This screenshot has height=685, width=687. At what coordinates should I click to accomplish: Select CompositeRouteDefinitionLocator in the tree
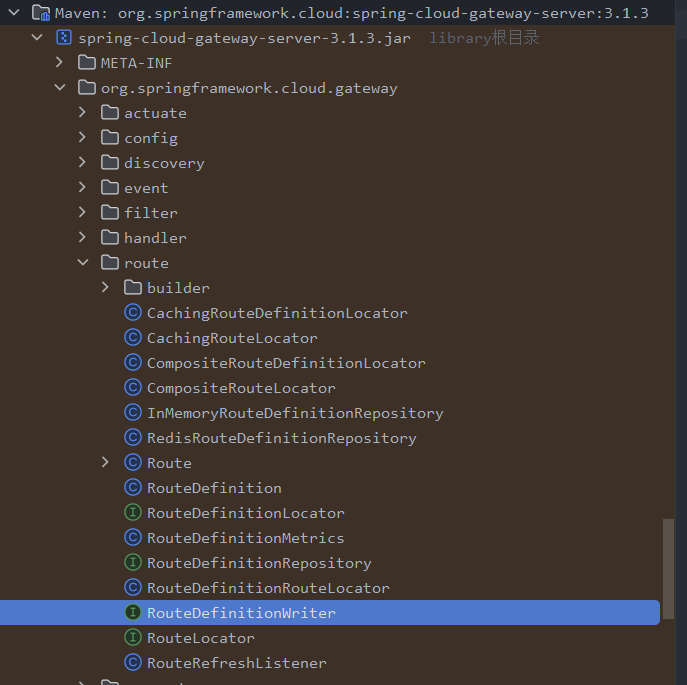coord(286,363)
